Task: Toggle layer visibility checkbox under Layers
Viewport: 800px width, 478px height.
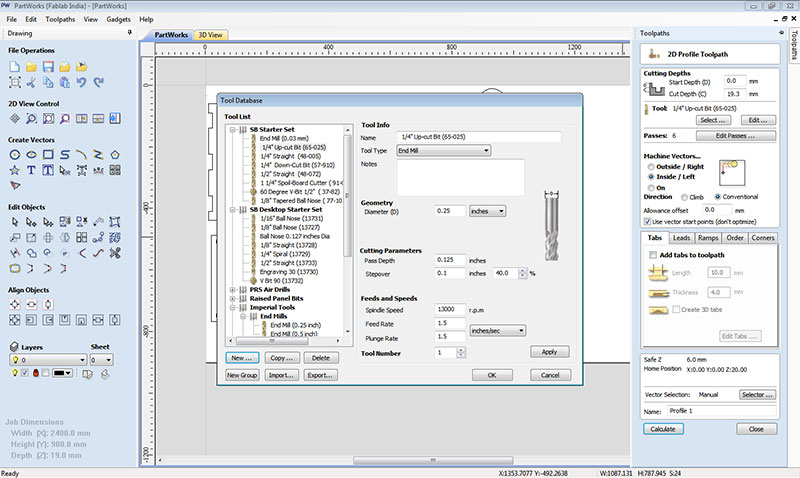Action: click(x=24, y=373)
